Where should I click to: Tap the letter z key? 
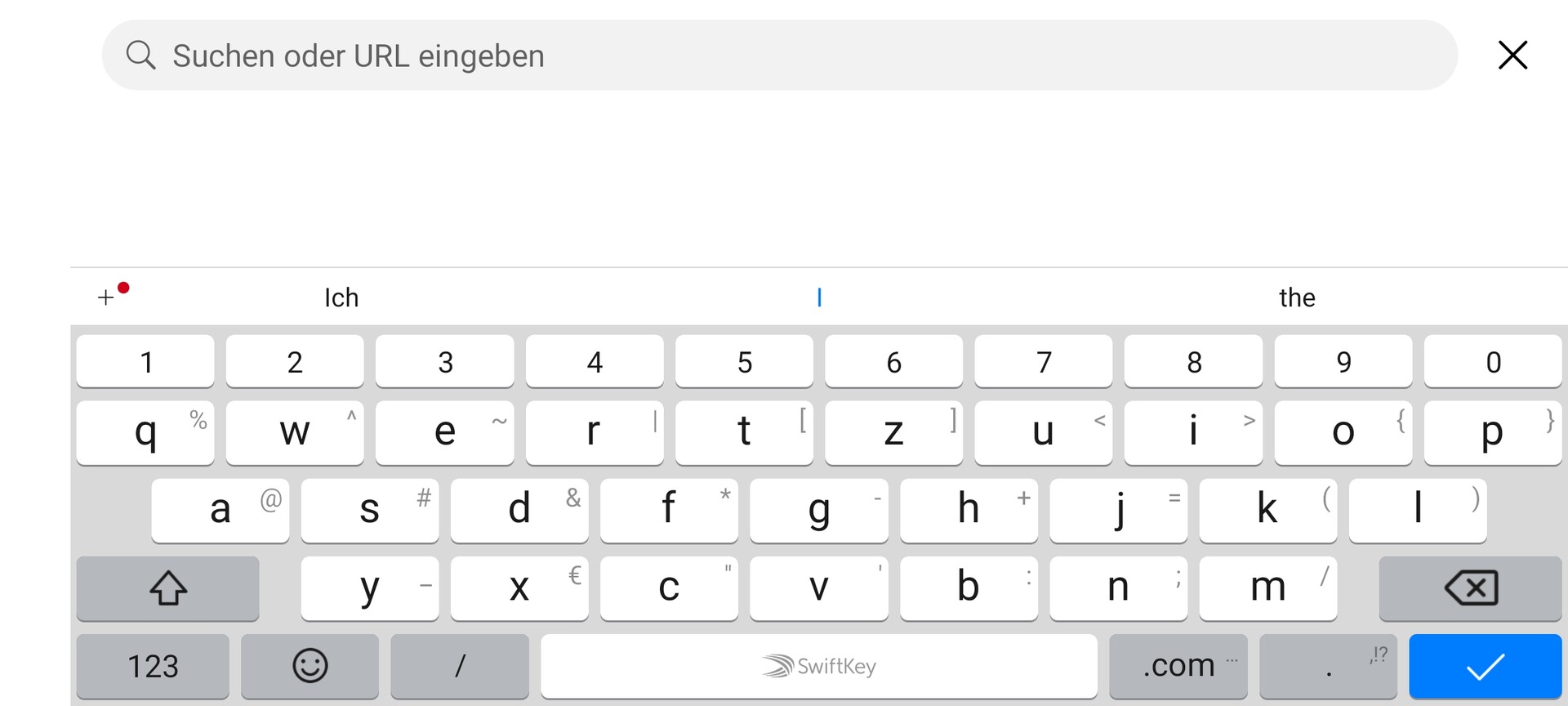coord(893,432)
